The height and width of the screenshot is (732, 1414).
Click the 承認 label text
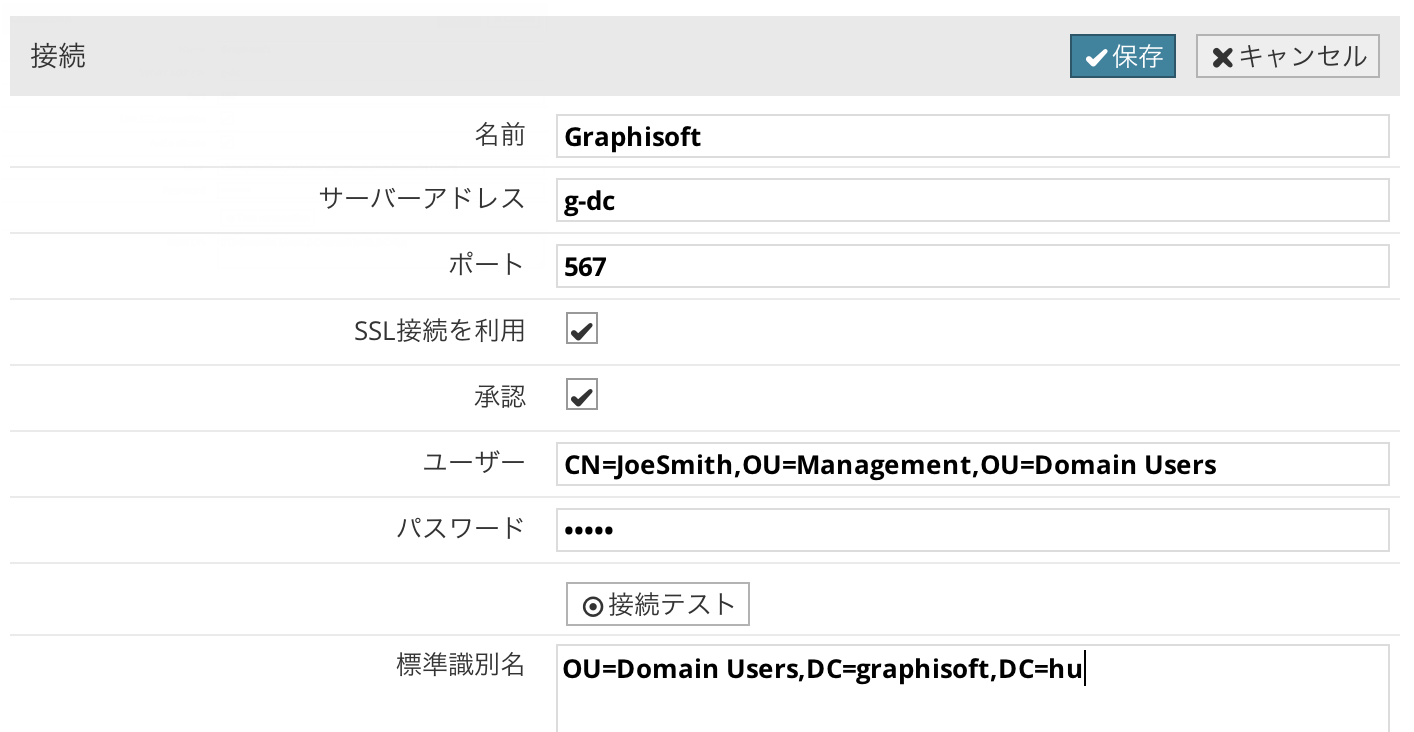499,396
